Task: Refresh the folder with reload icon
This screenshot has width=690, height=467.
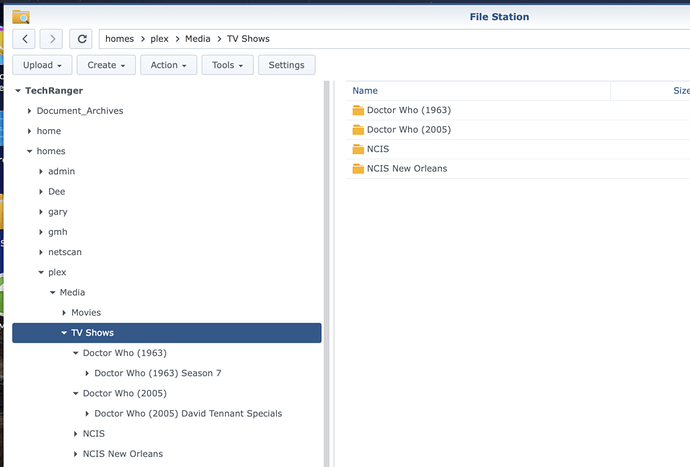Action: pyautogui.click(x=81, y=39)
